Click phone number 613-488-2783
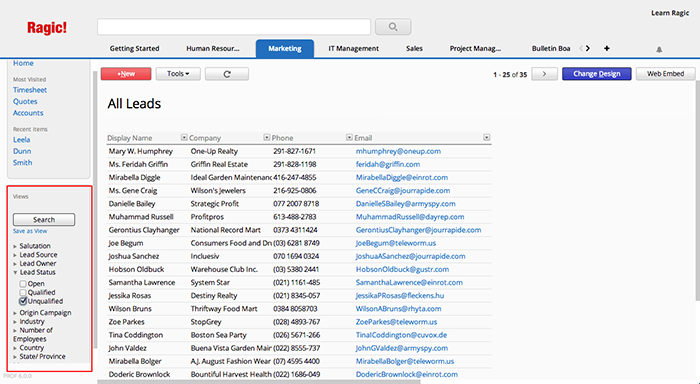The height and width of the screenshot is (384, 700). click(295, 217)
